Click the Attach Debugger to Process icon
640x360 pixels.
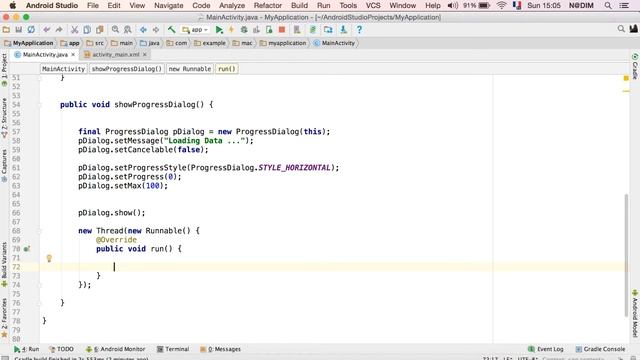(x=269, y=30)
